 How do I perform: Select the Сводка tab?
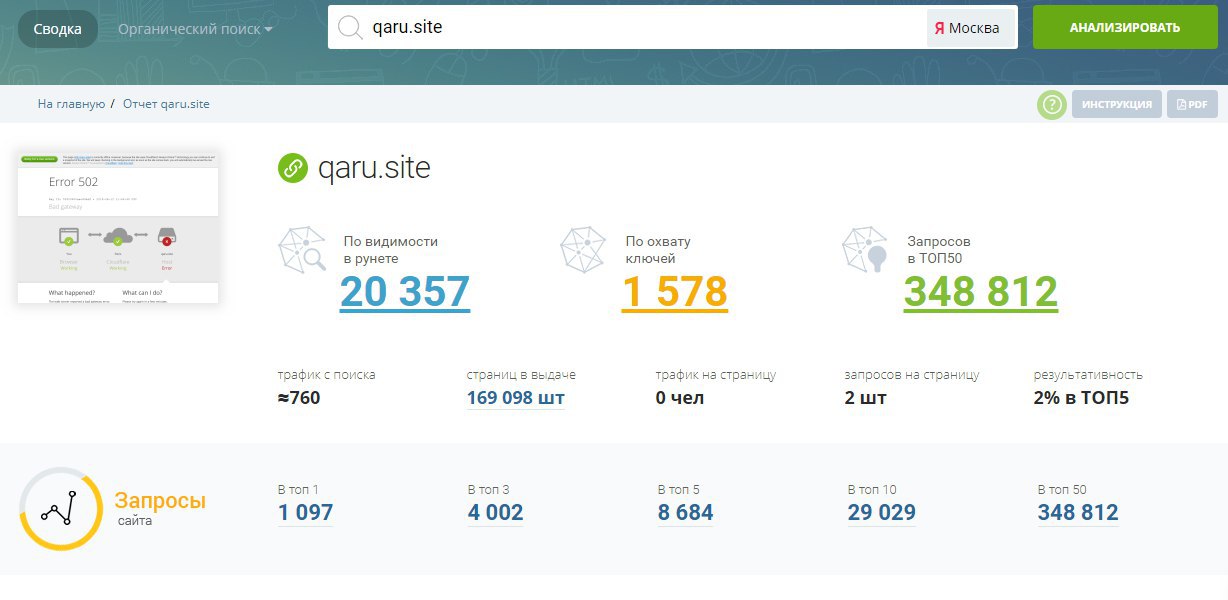point(58,29)
